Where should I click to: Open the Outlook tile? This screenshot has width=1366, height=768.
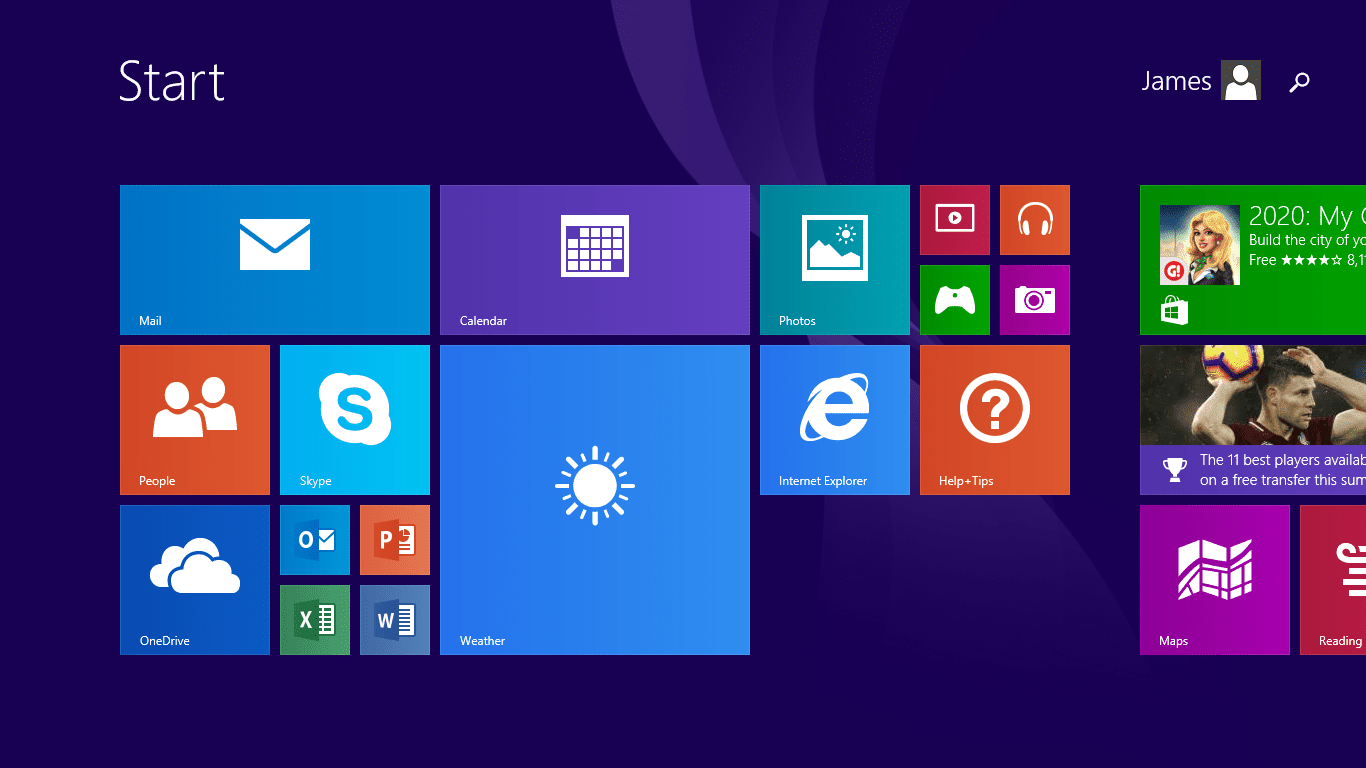coord(314,540)
